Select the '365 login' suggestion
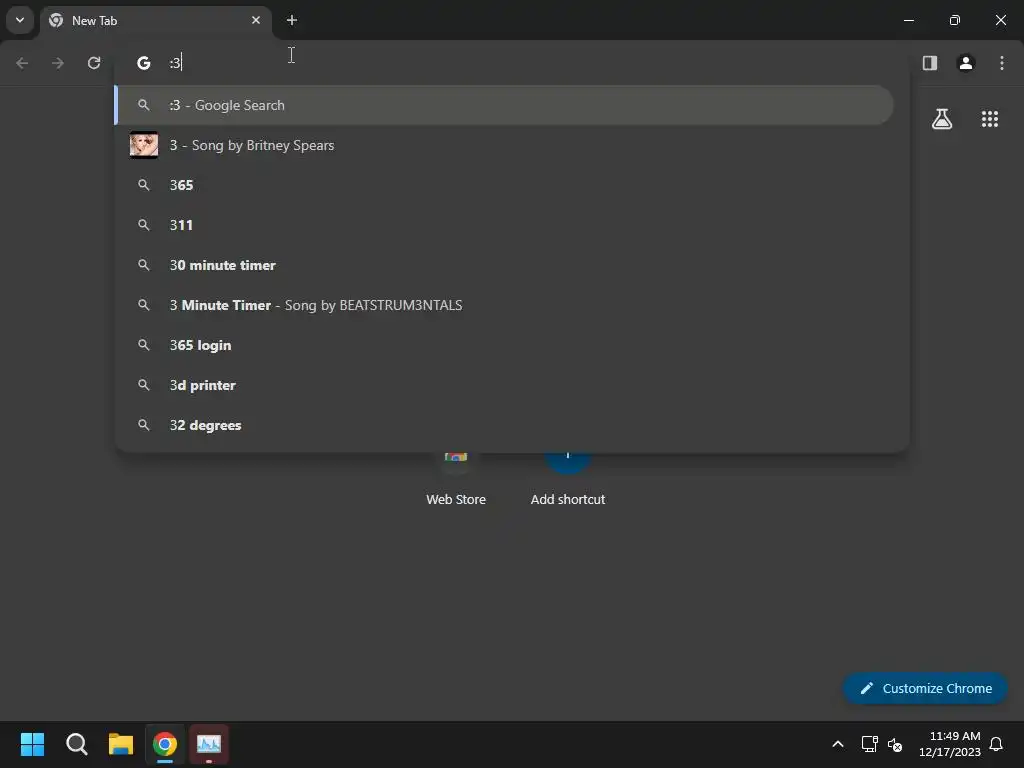Image resolution: width=1024 pixels, height=768 pixels. click(504, 345)
